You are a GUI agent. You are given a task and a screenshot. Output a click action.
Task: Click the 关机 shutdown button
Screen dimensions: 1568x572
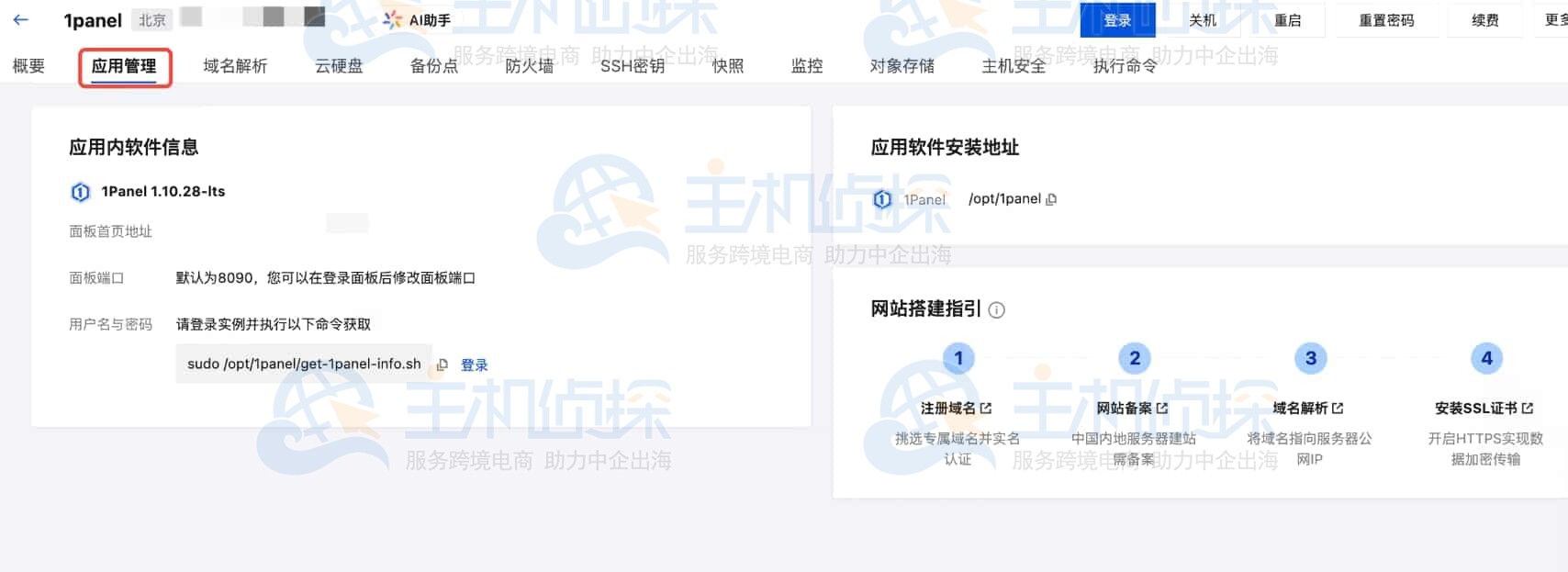point(1203,20)
